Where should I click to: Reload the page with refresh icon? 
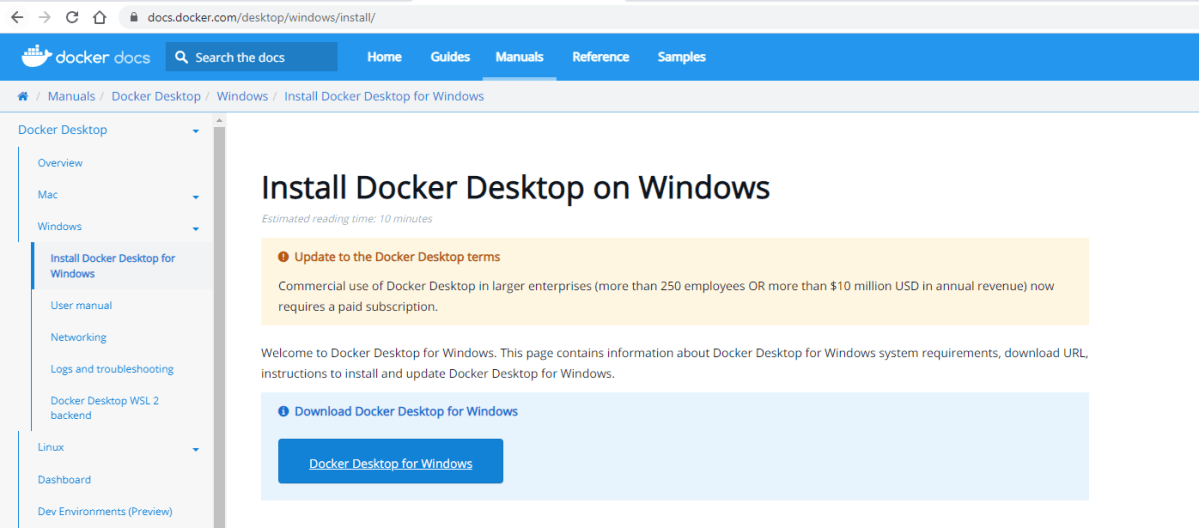pyautogui.click(x=72, y=17)
